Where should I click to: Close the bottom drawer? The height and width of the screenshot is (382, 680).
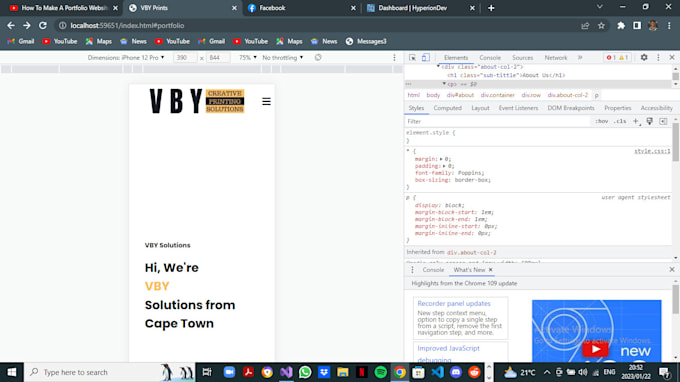(x=672, y=270)
